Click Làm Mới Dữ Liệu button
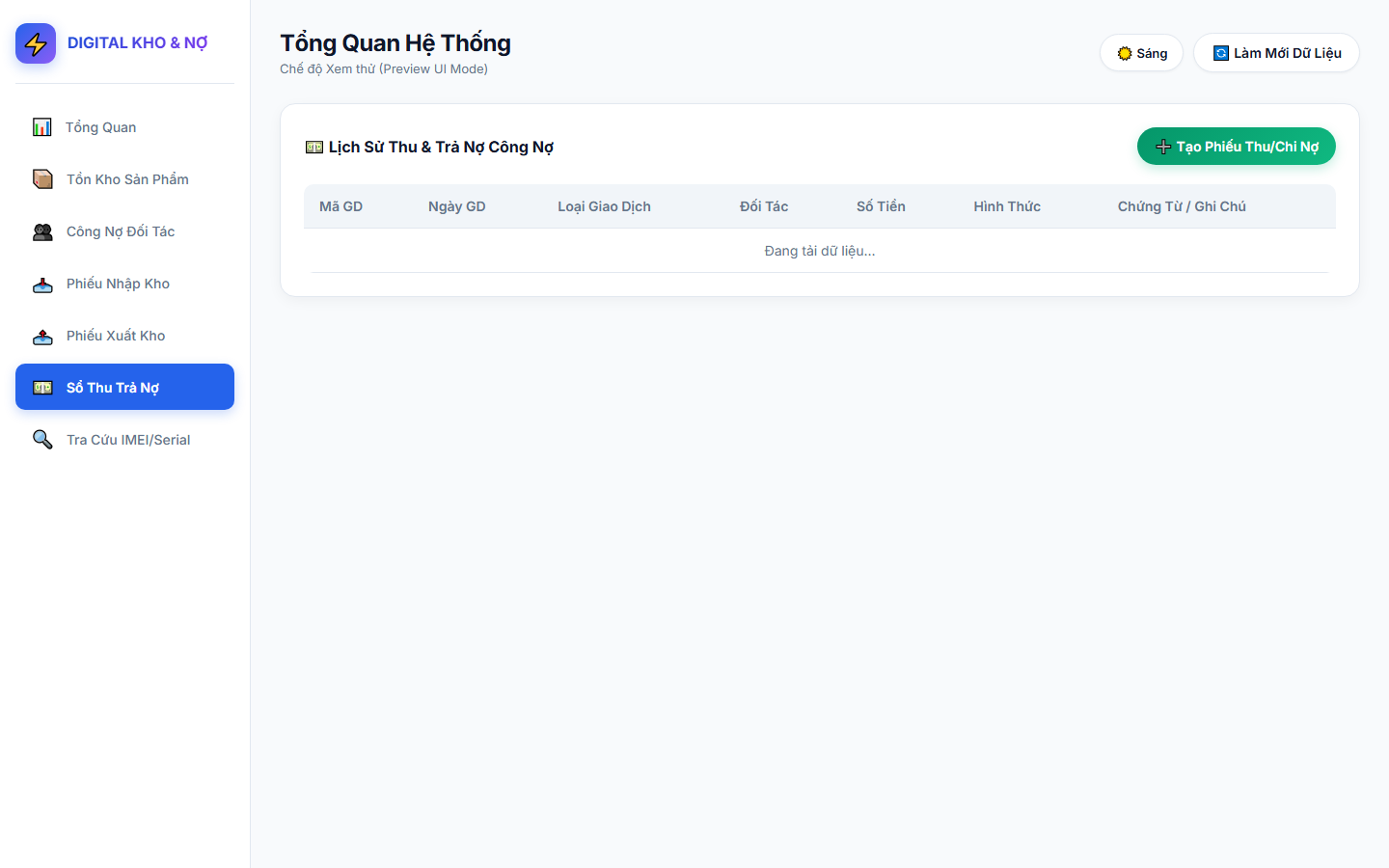 (1276, 53)
